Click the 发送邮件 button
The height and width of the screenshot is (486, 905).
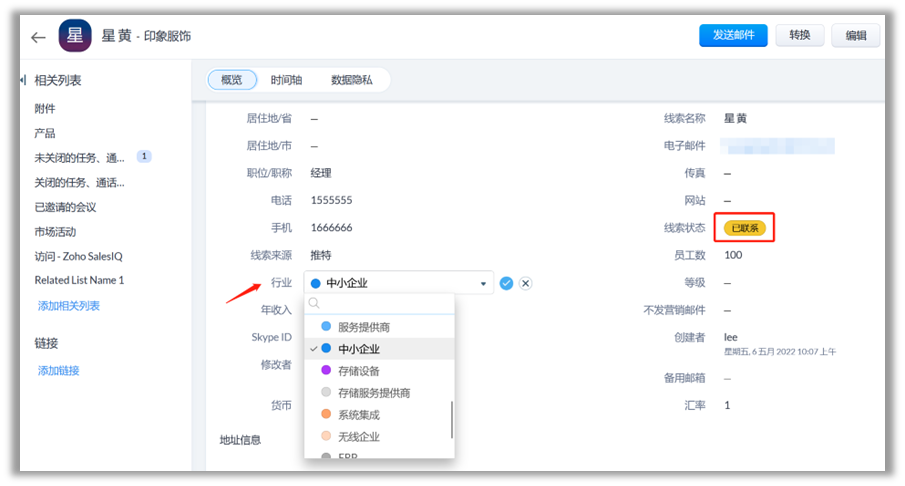tap(733, 36)
